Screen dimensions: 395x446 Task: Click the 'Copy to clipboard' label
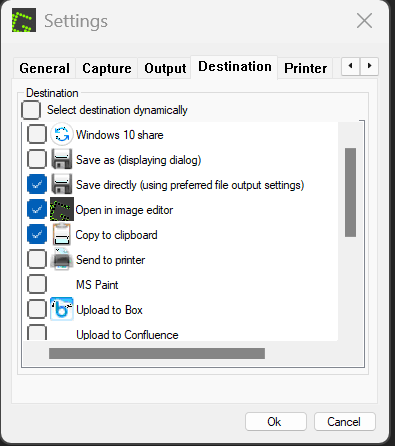tap(116, 235)
